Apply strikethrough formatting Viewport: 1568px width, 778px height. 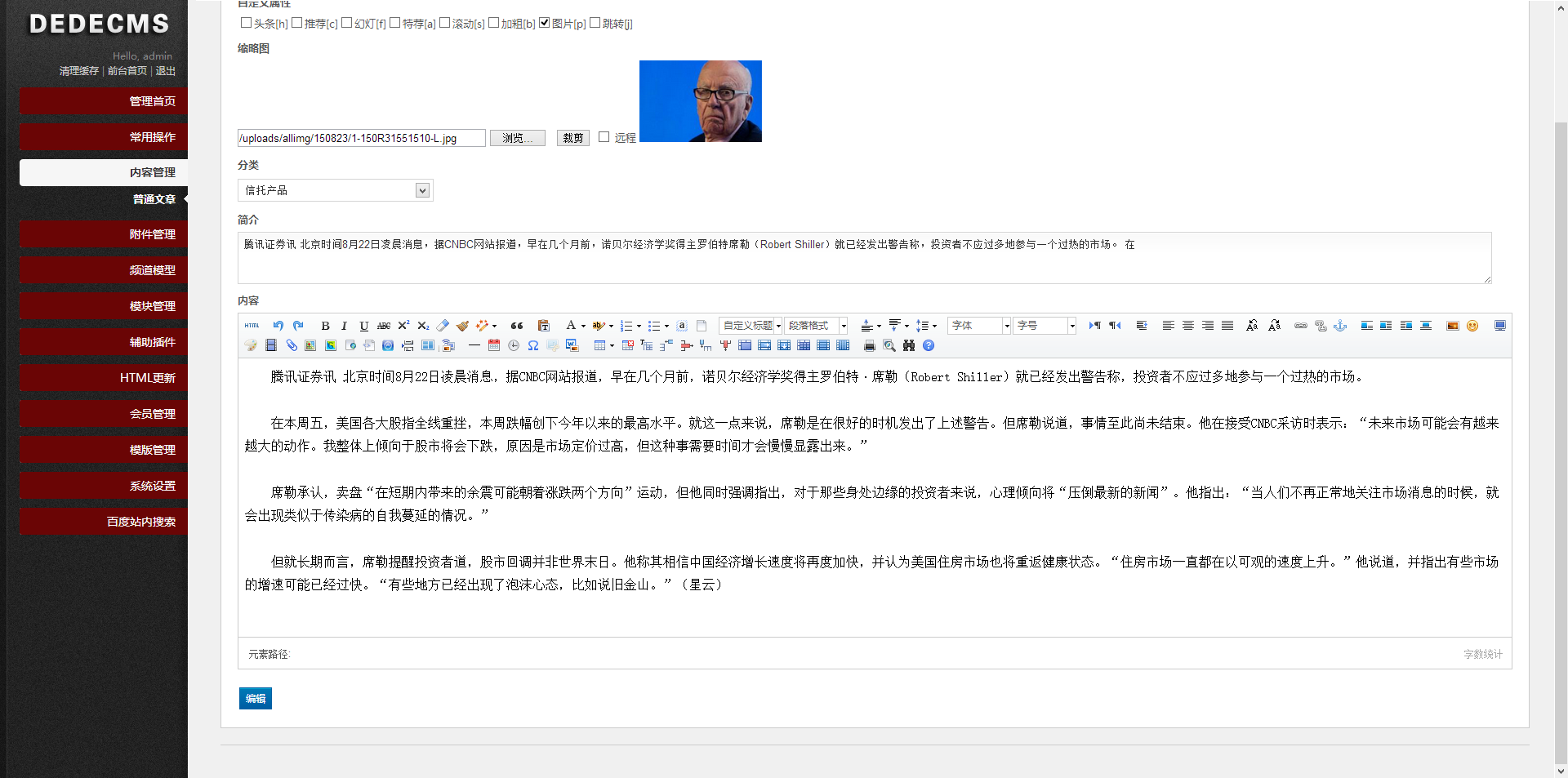384,326
